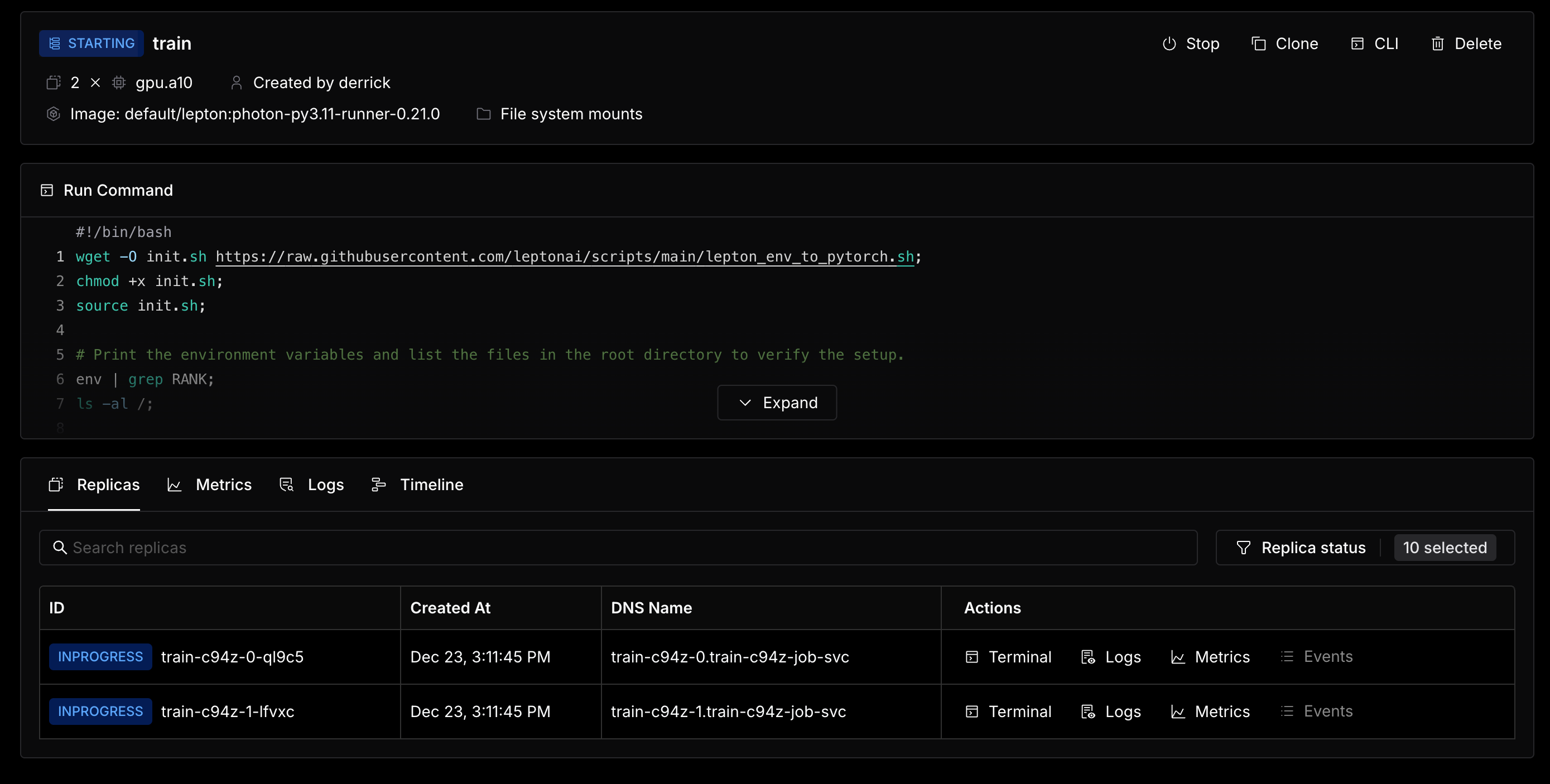Image resolution: width=1550 pixels, height=784 pixels.
Task: Switch to the Replicas tab
Action: [x=94, y=485]
